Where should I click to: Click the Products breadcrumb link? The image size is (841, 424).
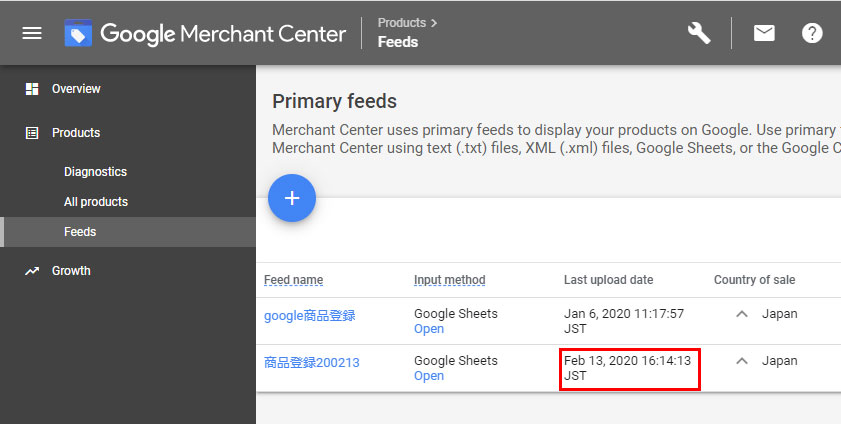pos(402,23)
